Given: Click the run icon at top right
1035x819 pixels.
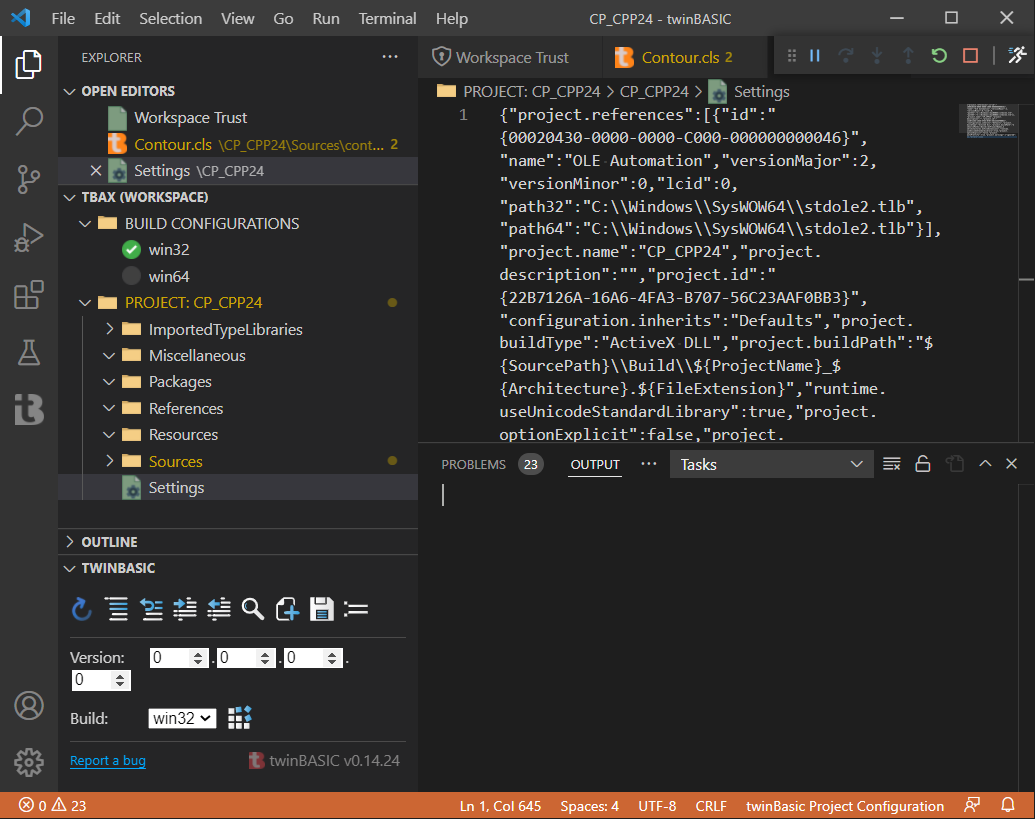Looking at the screenshot, I should [1018, 56].
